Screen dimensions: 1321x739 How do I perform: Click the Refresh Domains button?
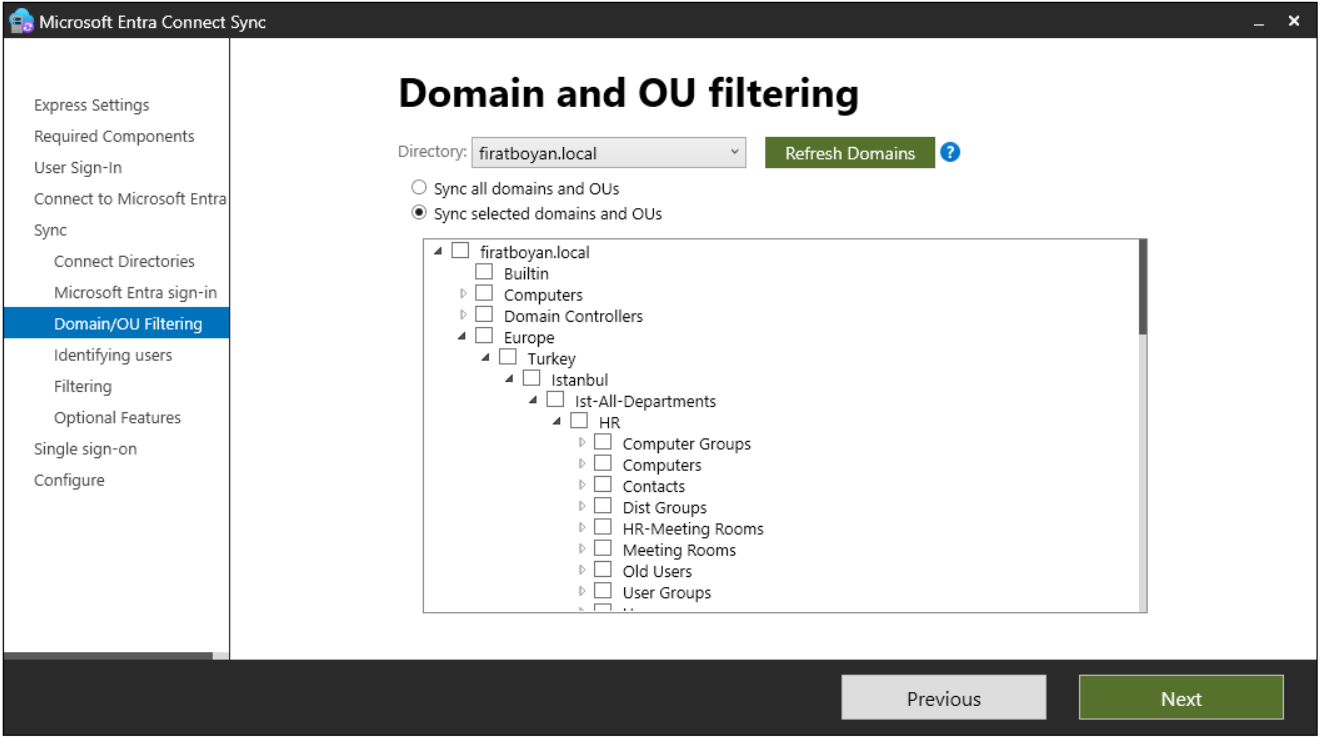(850, 153)
